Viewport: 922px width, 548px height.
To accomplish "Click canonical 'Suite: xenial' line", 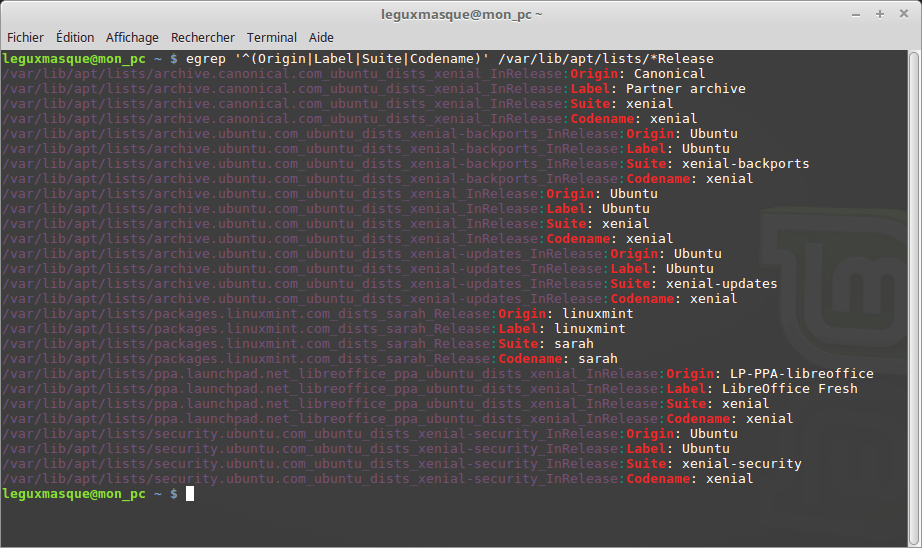I will click(338, 104).
